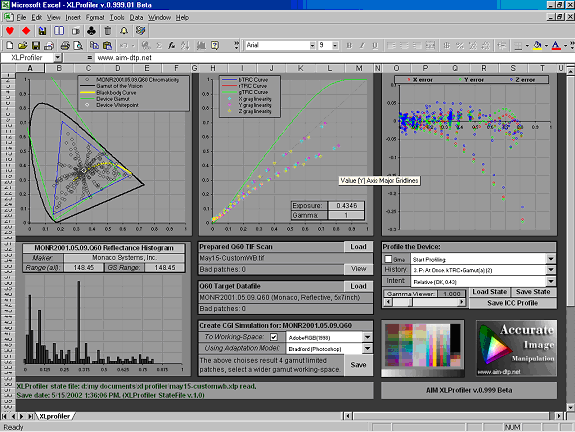575x432 pixels.
Task: Click the Font Color A icon
Action: pyautogui.click(x=556, y=45)
